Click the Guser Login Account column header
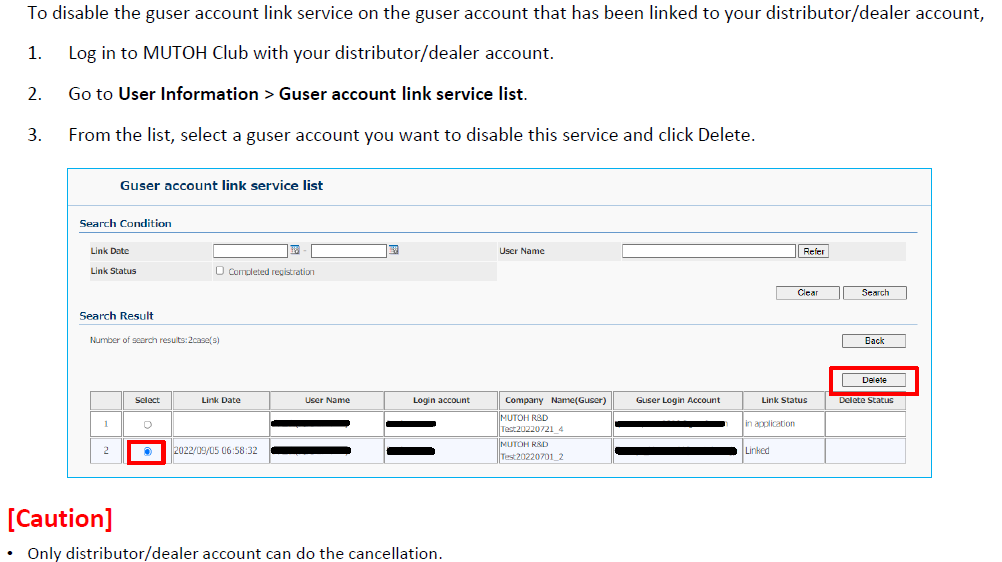The image size is (1002, 562). (x=678, y=400)
